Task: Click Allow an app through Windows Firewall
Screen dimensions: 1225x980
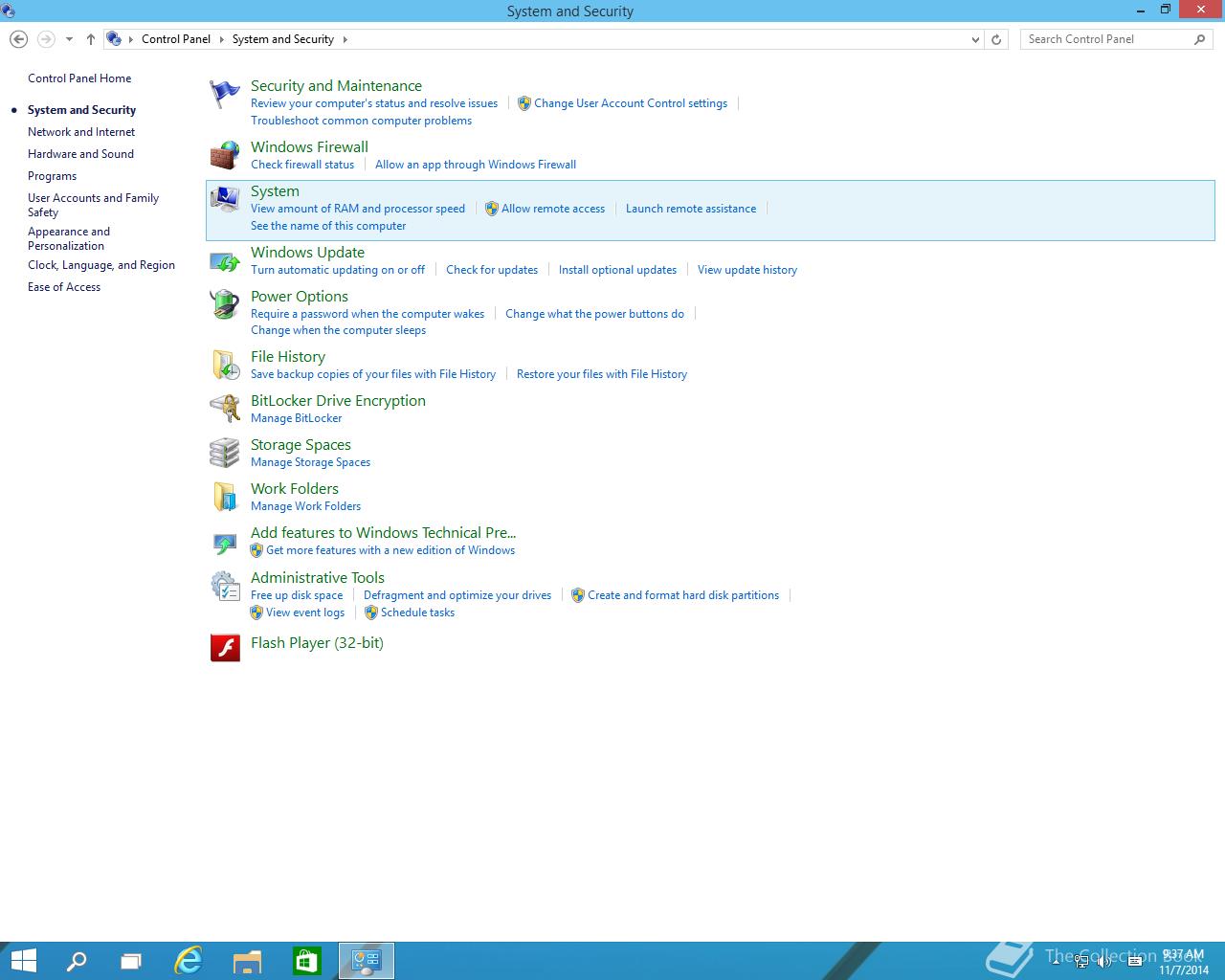Action: 476,165
